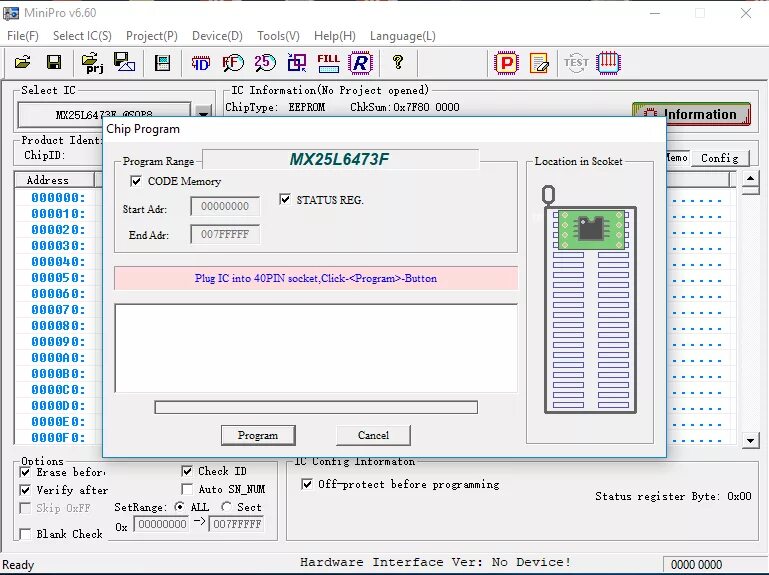Viewport: 769px width, 575px height.
Task: Toggle CODE Memory checkbox
Action: [136, 182]
